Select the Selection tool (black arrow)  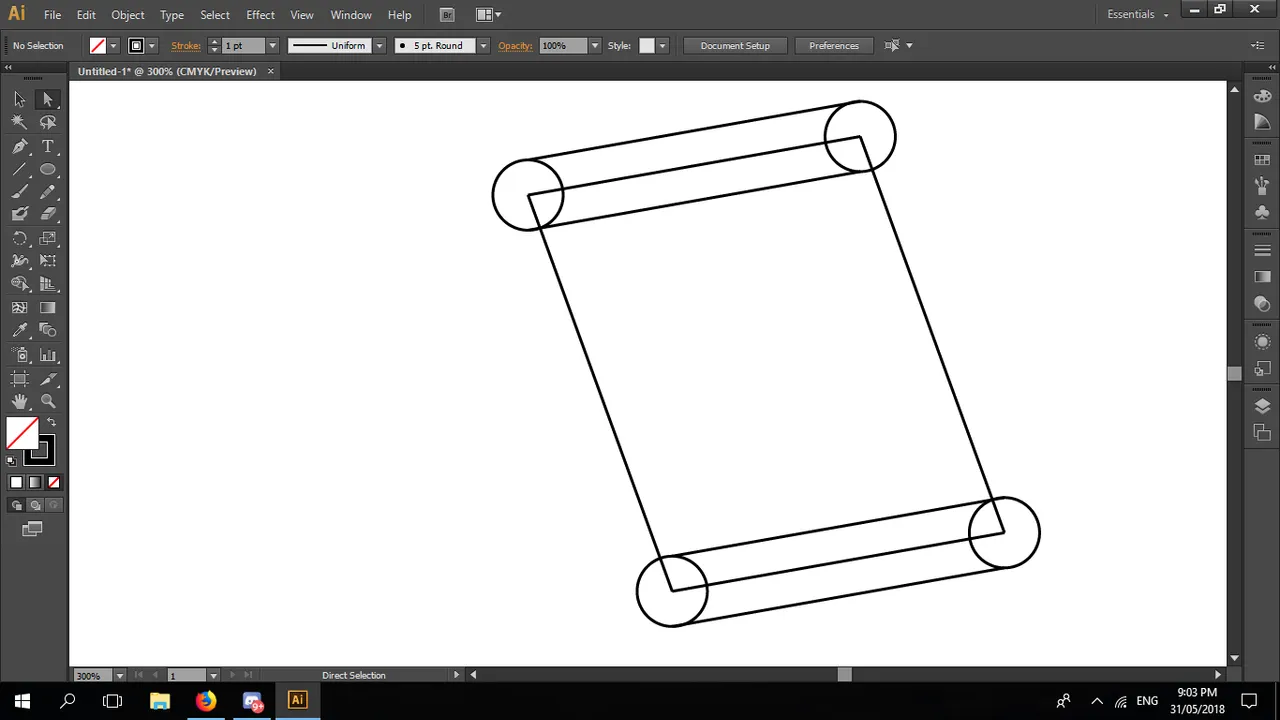pos(20,99)
